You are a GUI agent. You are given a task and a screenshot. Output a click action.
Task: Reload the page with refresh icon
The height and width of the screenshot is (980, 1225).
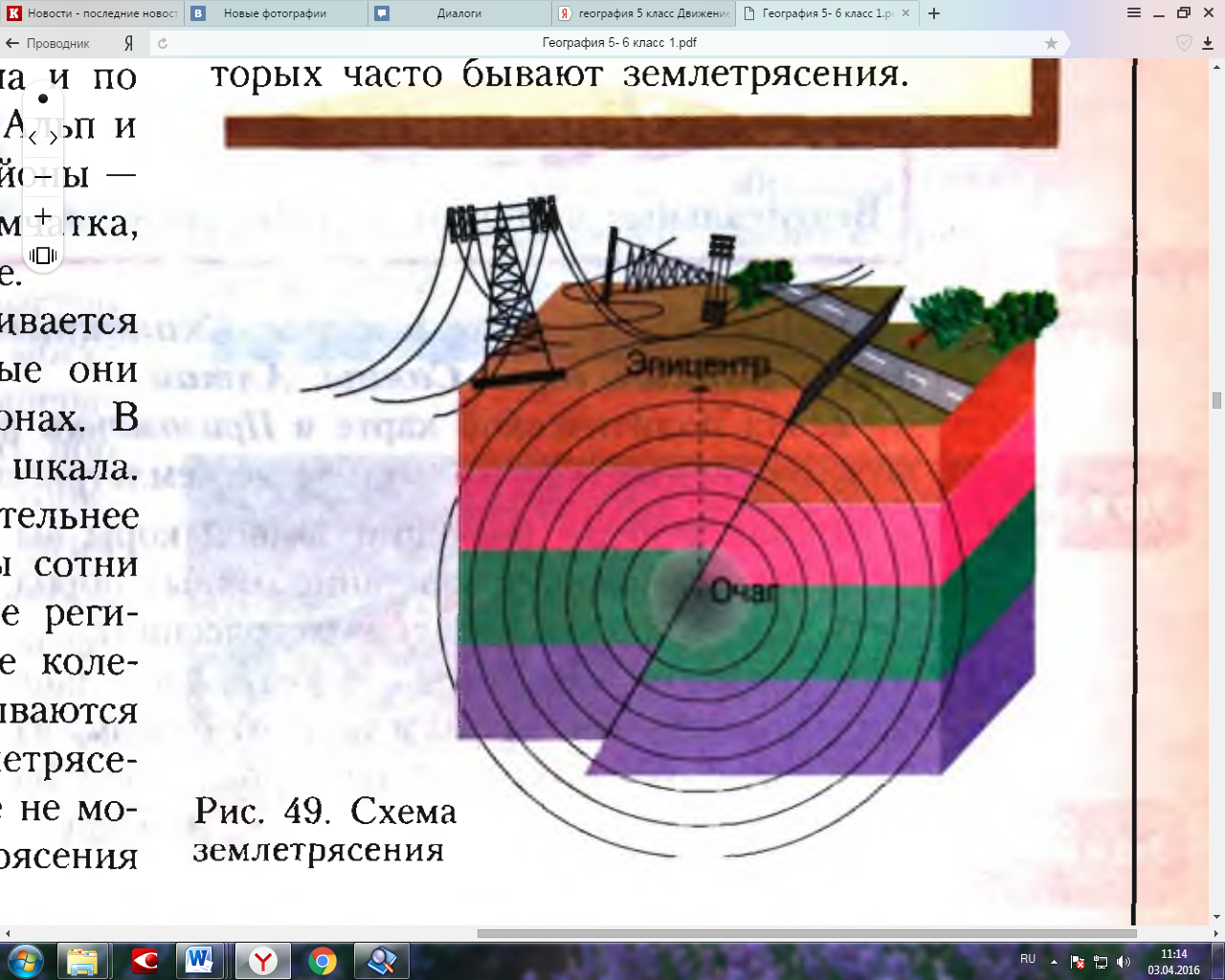[x=163, y=43]
